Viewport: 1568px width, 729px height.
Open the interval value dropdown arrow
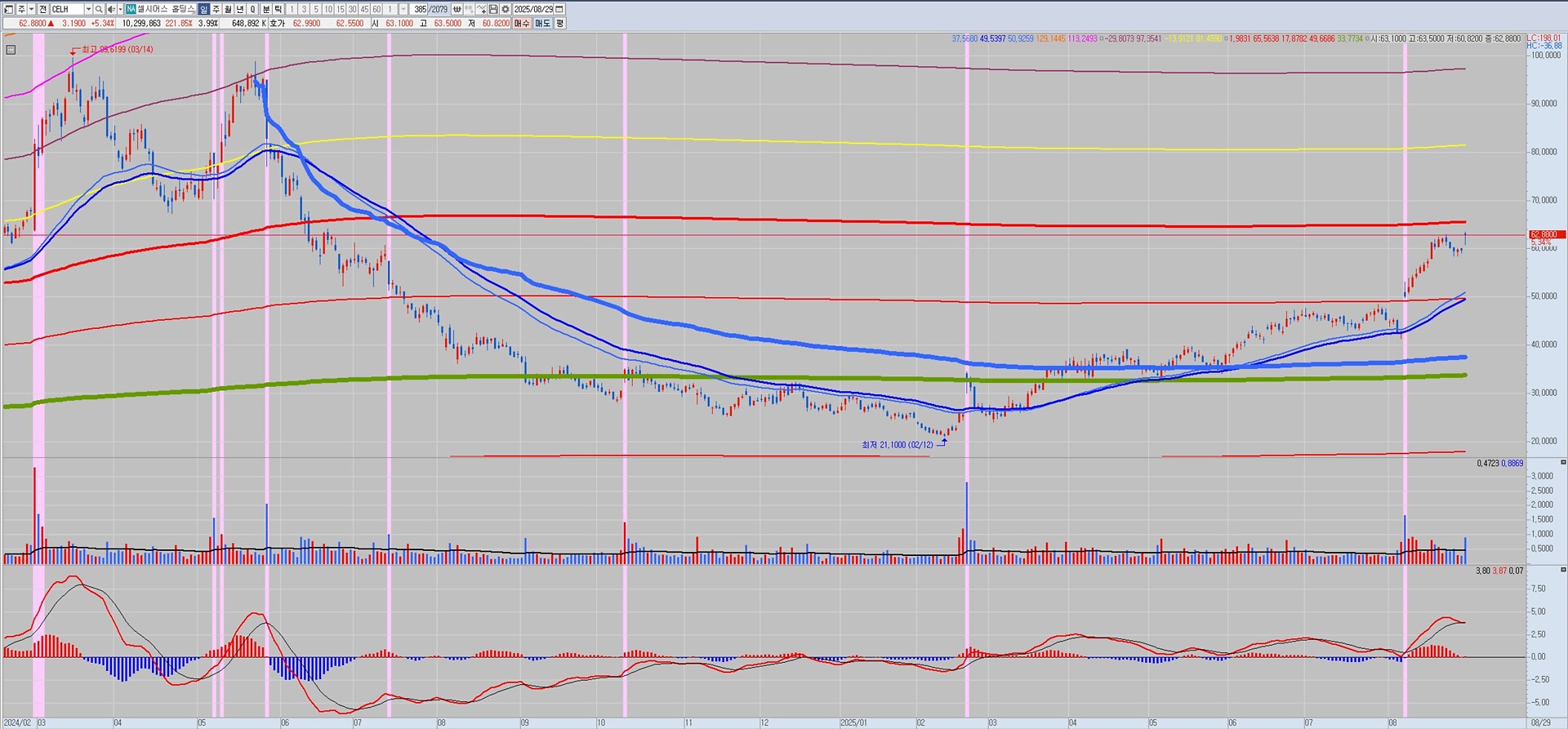pyautogui.click(x=403, y=9)
